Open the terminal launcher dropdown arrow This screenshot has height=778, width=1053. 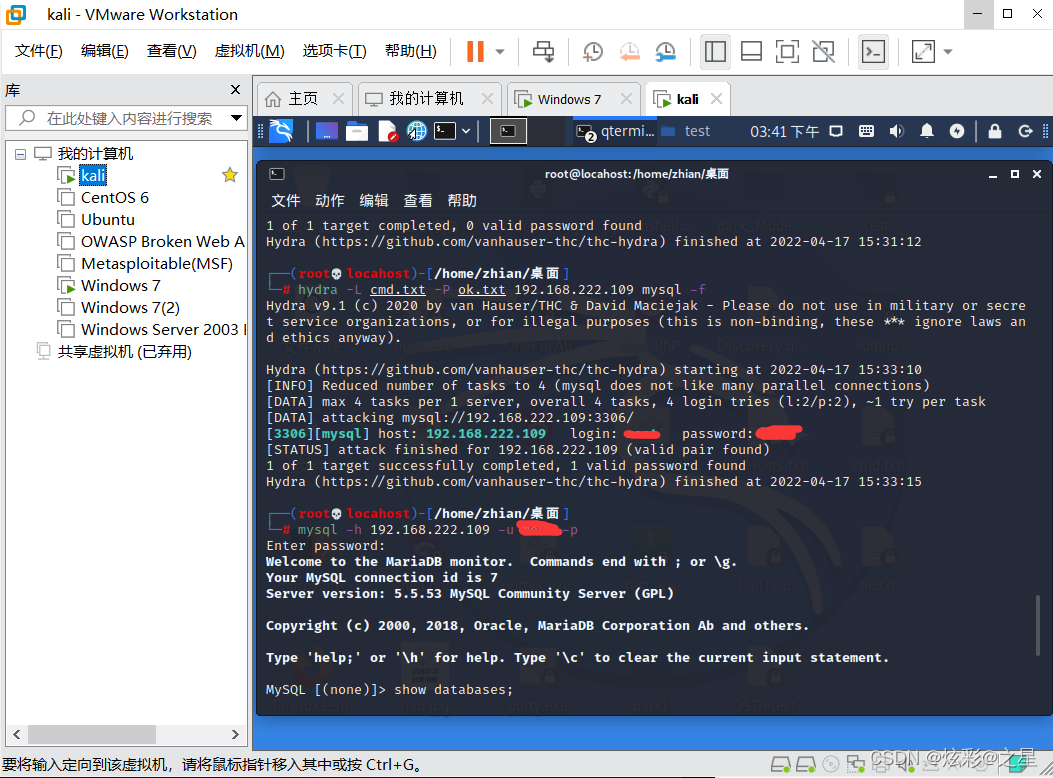tap(466, 131)
